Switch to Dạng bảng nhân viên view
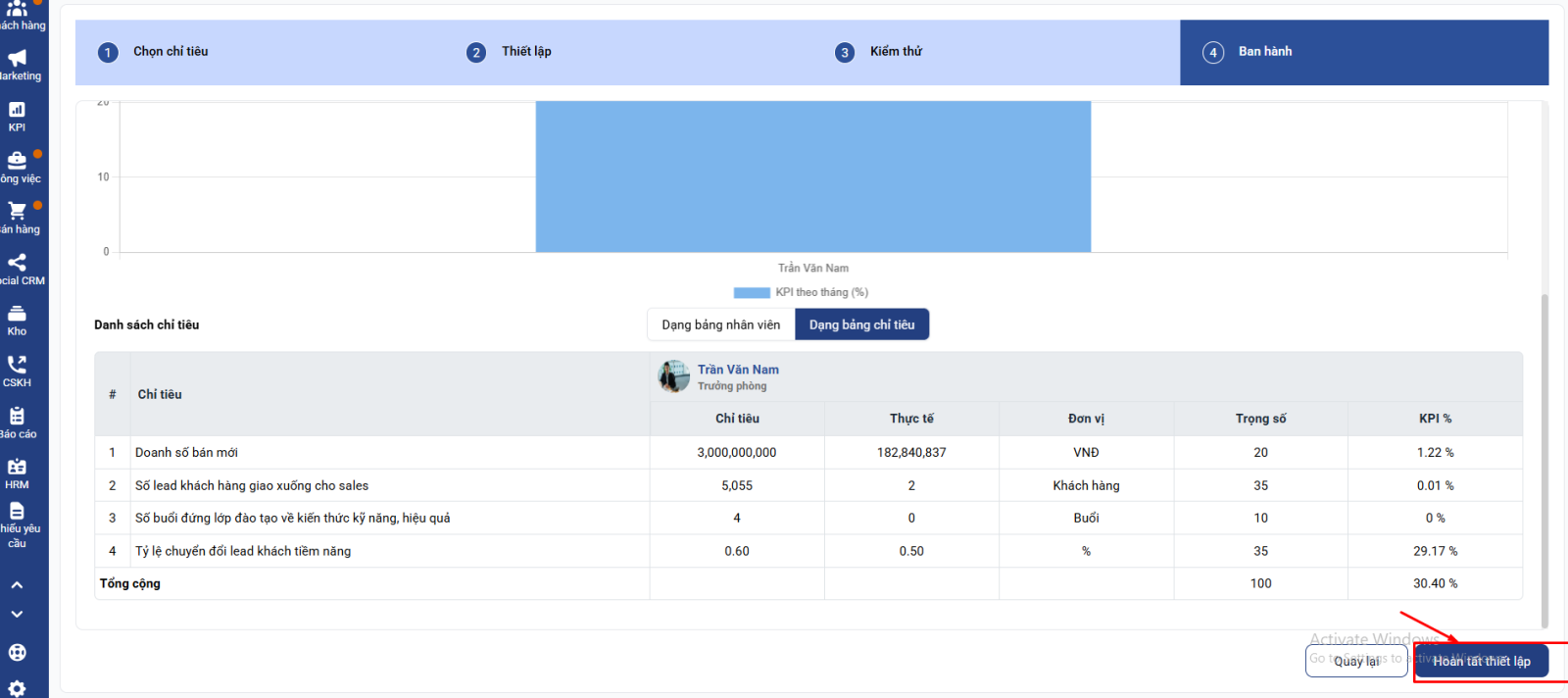This screenshot has height=698, width=1568. 721,324
